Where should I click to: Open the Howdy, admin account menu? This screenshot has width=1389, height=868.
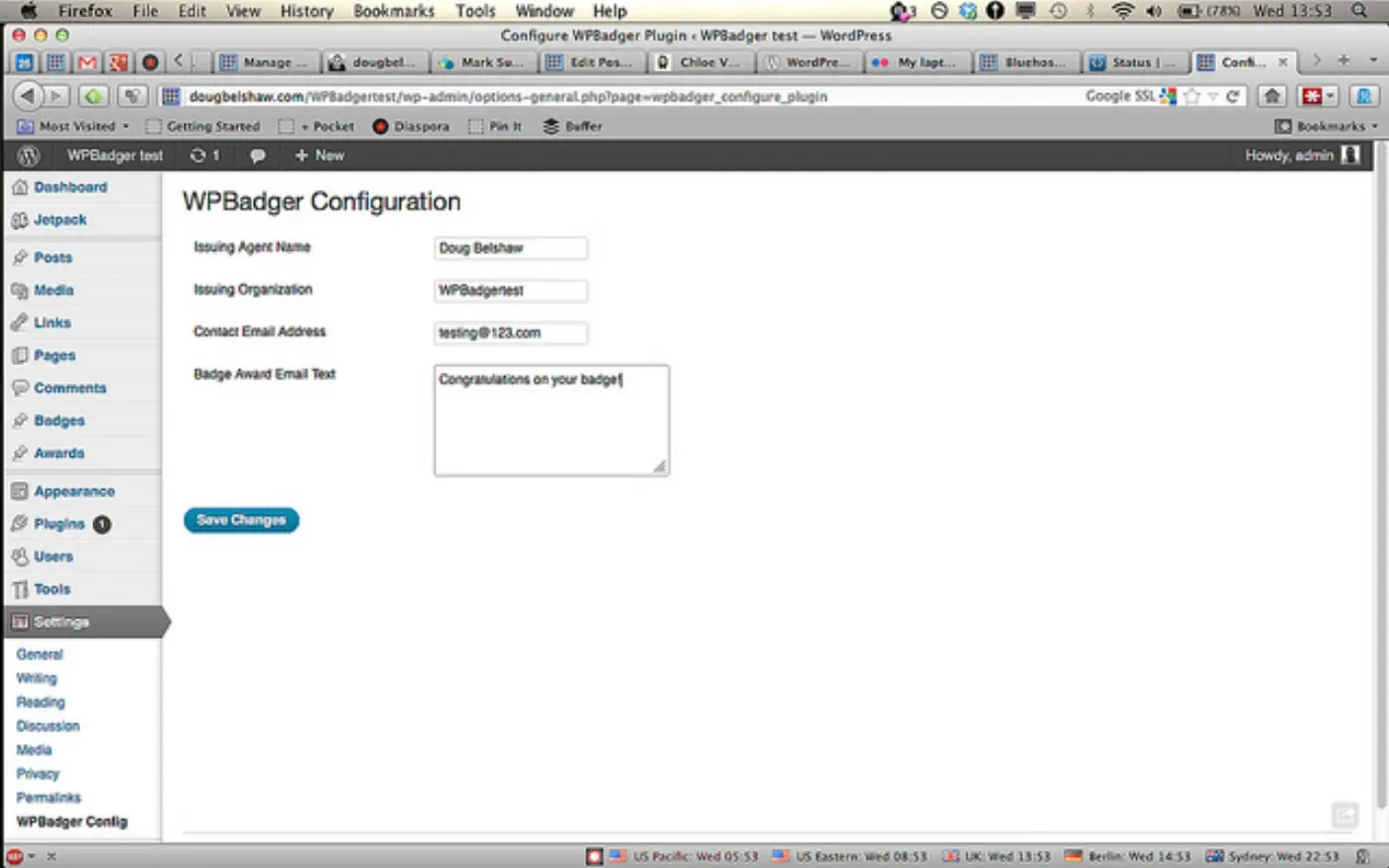point(1302,156)
